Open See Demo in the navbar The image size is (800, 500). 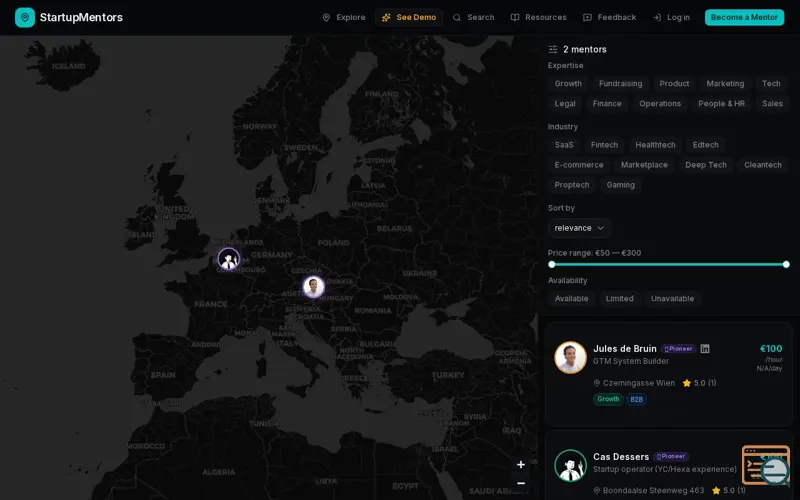pos(409,17)
